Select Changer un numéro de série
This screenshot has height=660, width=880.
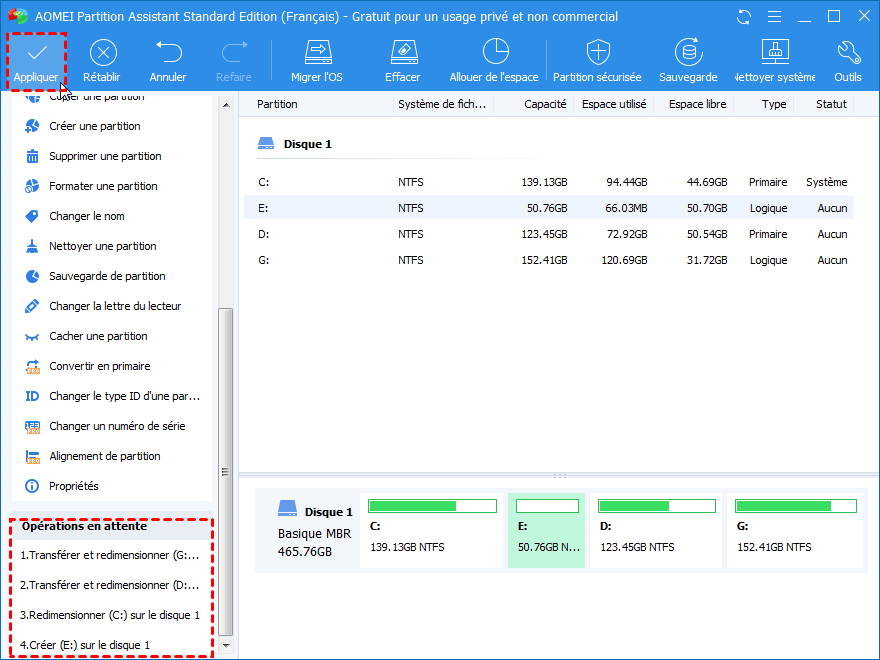click(x=117, y=427)
